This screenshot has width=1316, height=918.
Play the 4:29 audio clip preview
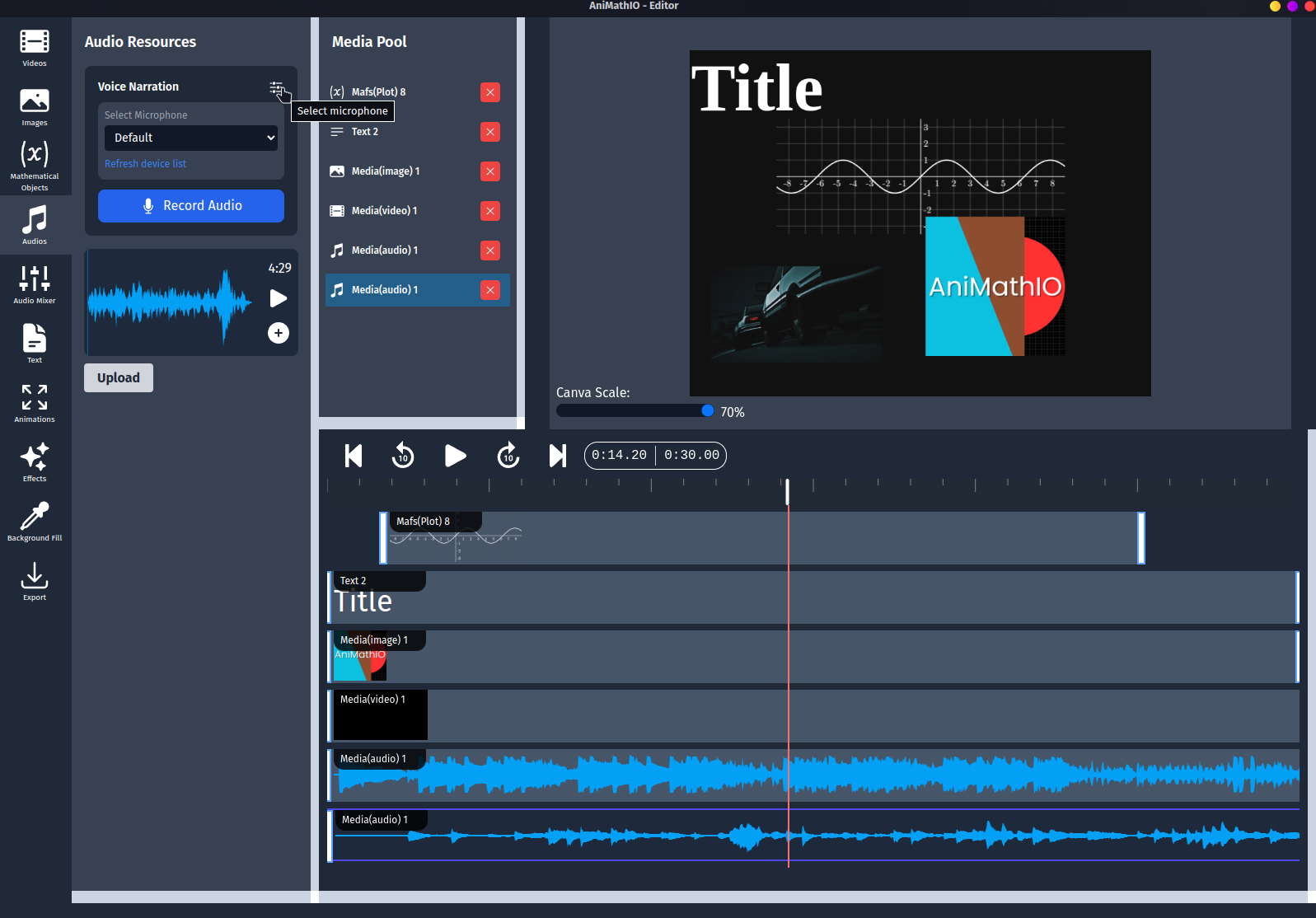[279, 298]
